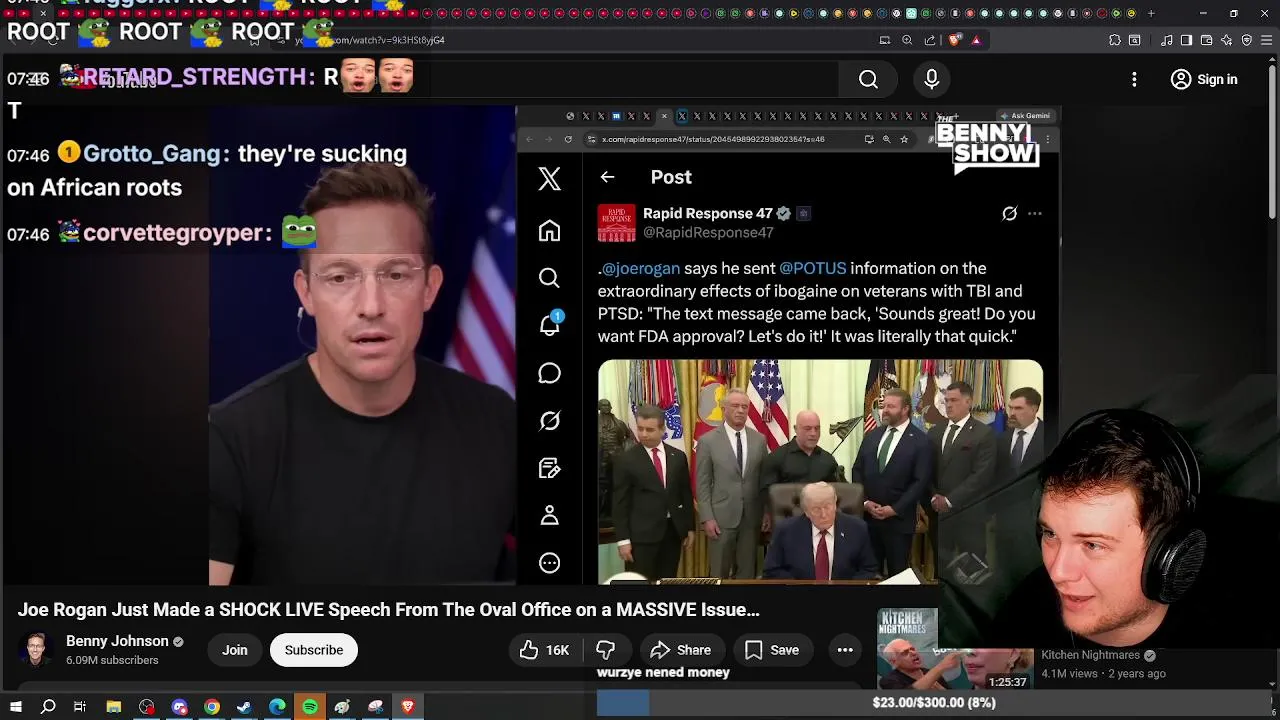Click the Grok icon in X sidebar
Image resolution: width=1280 pixels, height=720 pixels.
(x=549, y=421)
